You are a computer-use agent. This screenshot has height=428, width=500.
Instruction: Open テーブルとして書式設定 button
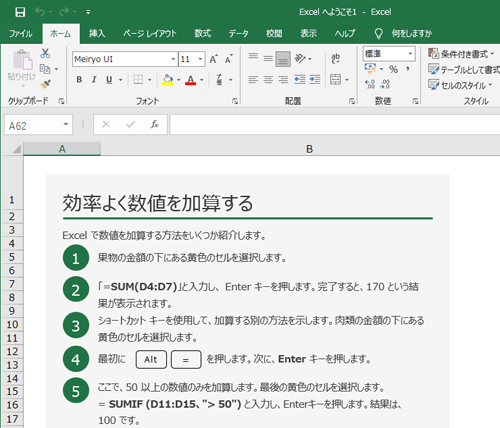pos(464,69)
